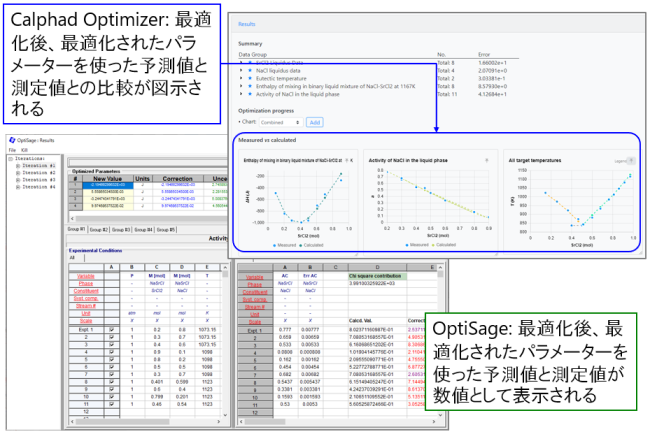This screenshot has width=650, height=434.
Task: Expand the NaCl liquidus data group row
Action: (241, 70)
